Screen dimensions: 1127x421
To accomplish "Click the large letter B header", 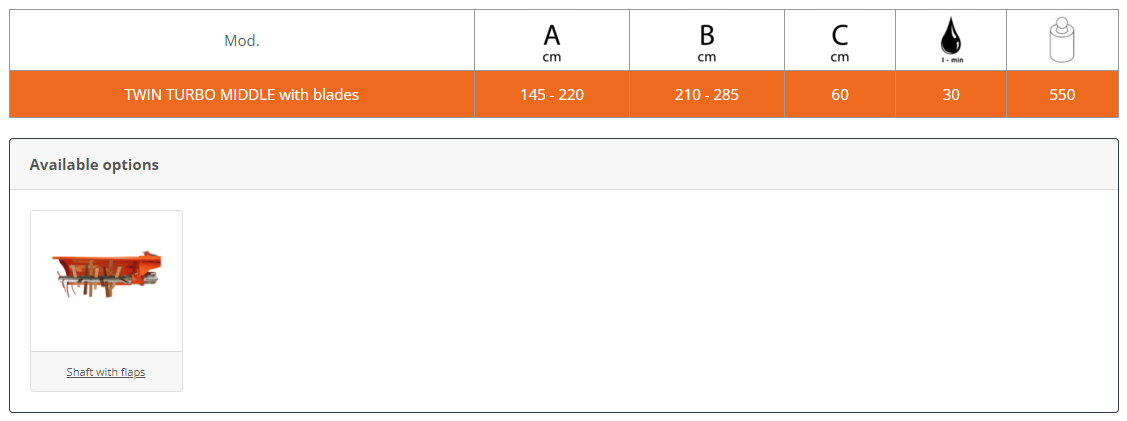I will 707,35.
